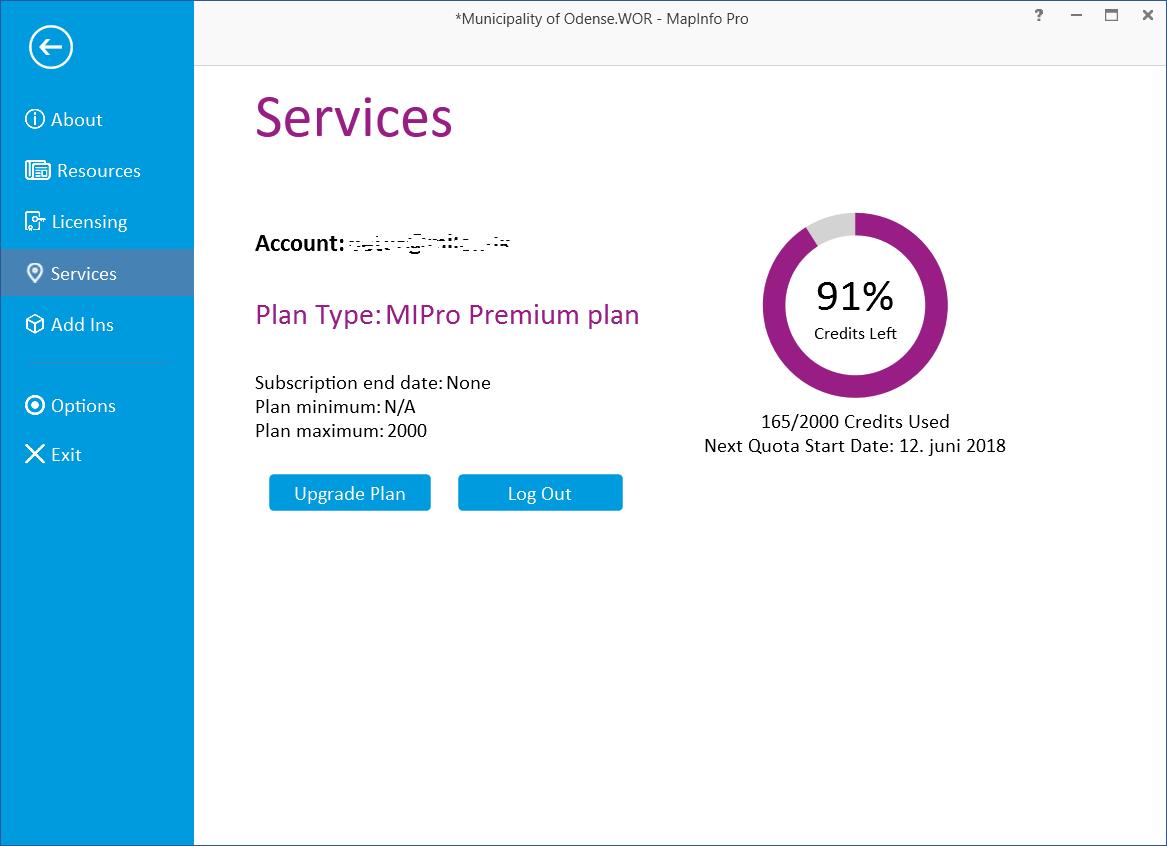The height and width of the screenshot is (846, 1167).
Task: Click the Plan Type MIPro Premium text
Action: click(x=447, y=315)
